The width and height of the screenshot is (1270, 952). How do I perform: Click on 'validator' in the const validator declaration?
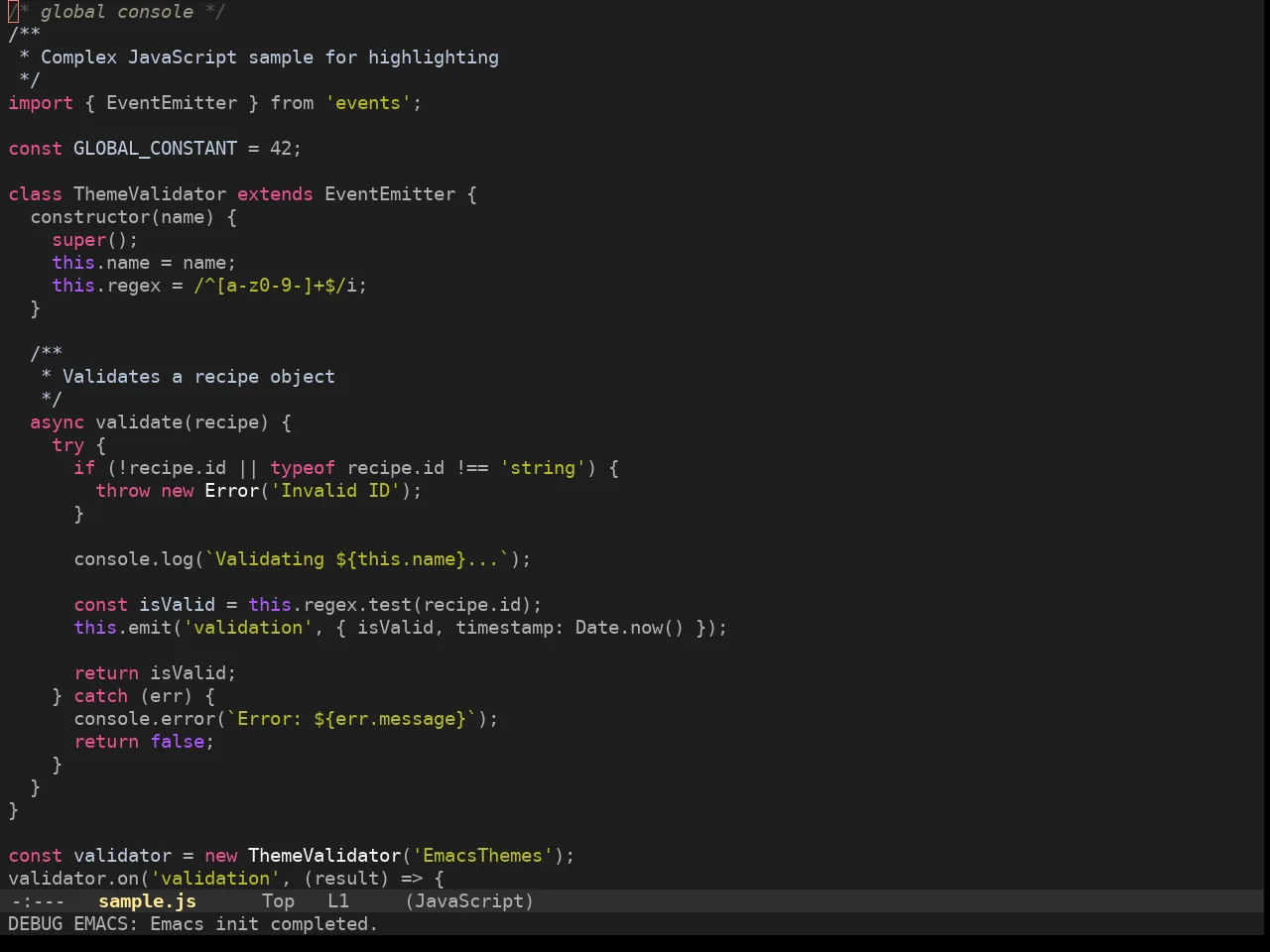pyautogui.click(x=122, y=856)
